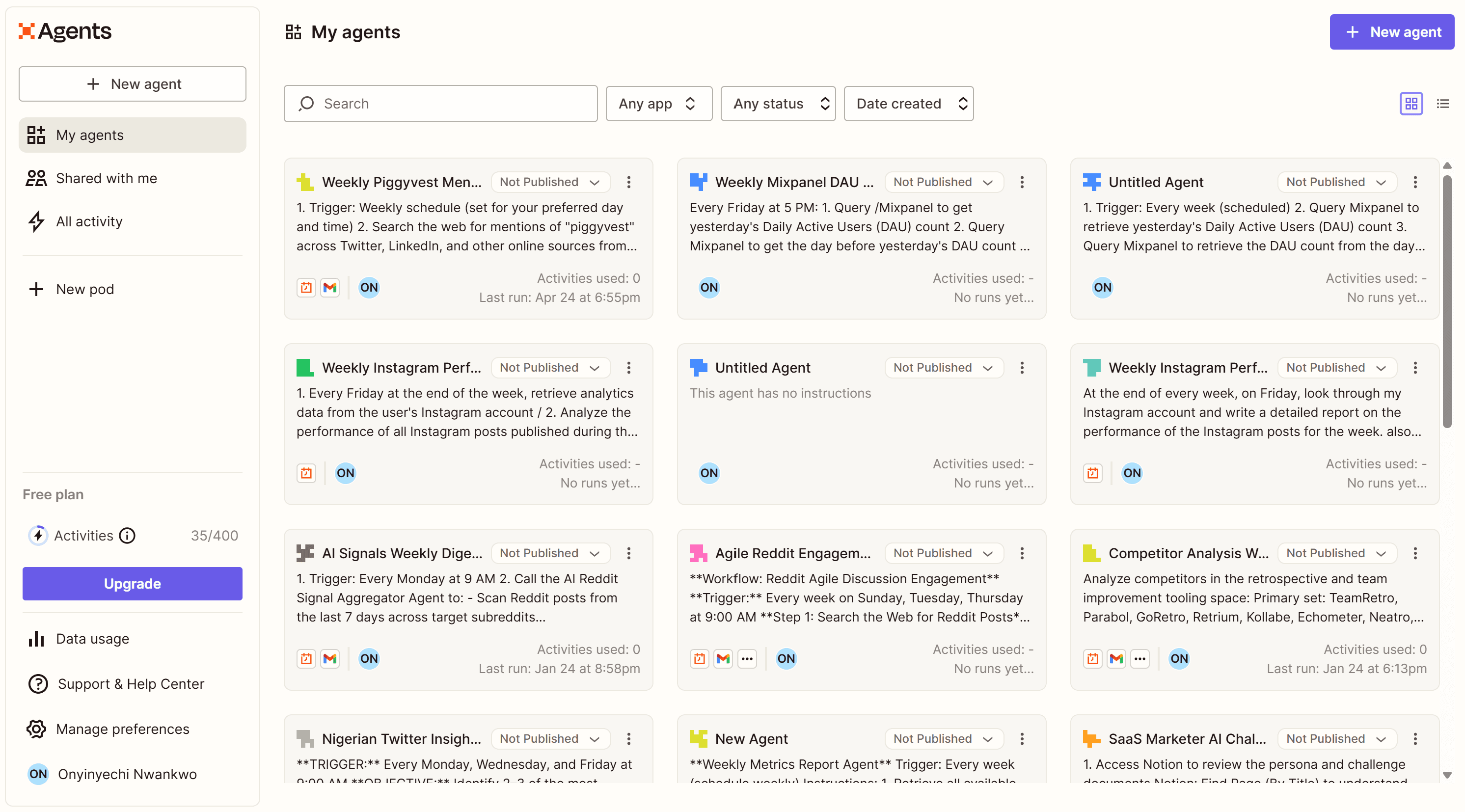Open Support & Help Center
The height and width of the screenshot is (812, 1465).
pos(132,683)
